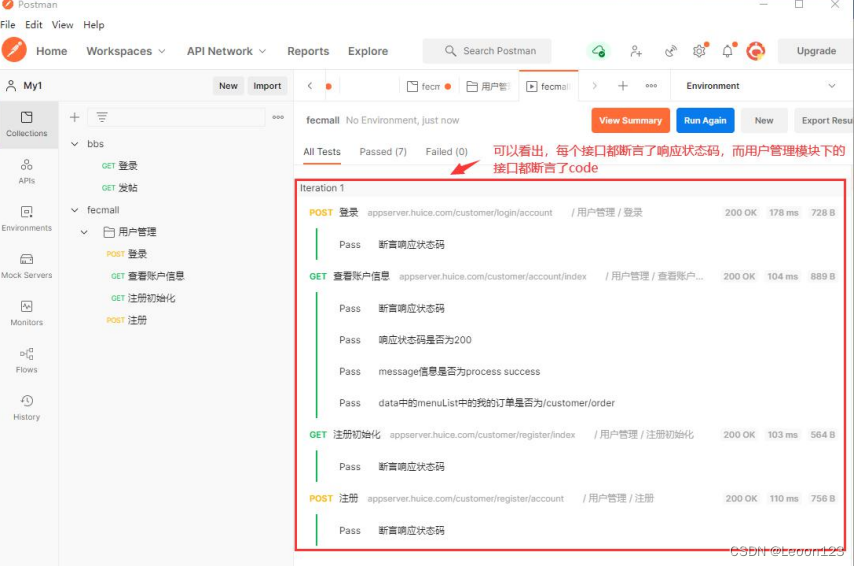Open the tab bar three-dot options

[x=651, y=86]
